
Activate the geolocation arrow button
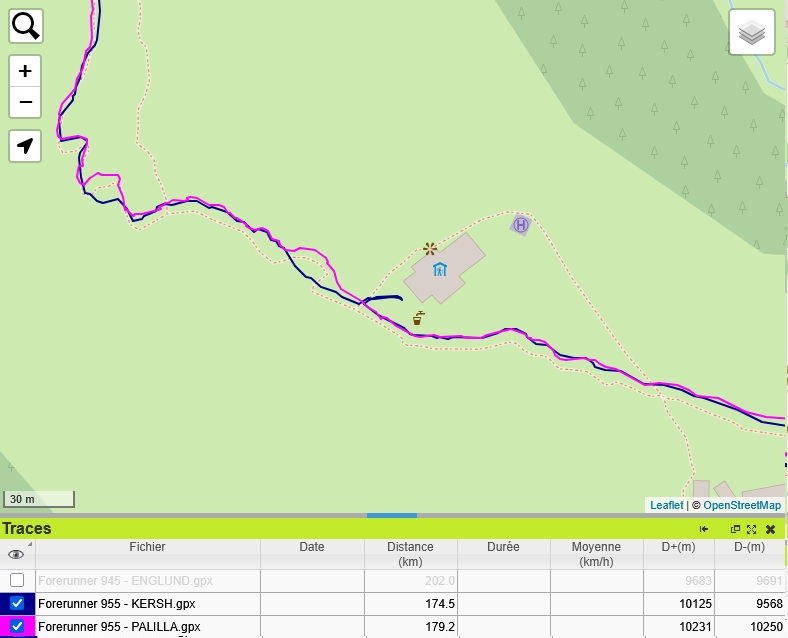point(25,146)
